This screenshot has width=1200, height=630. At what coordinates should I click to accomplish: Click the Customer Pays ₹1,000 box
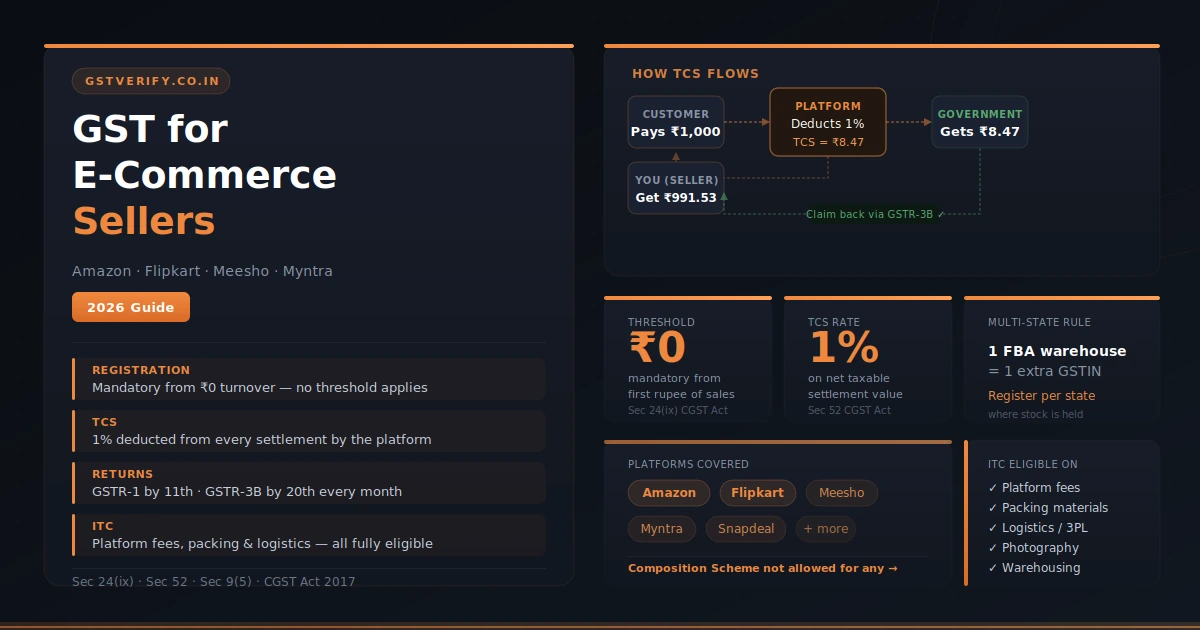676,123
